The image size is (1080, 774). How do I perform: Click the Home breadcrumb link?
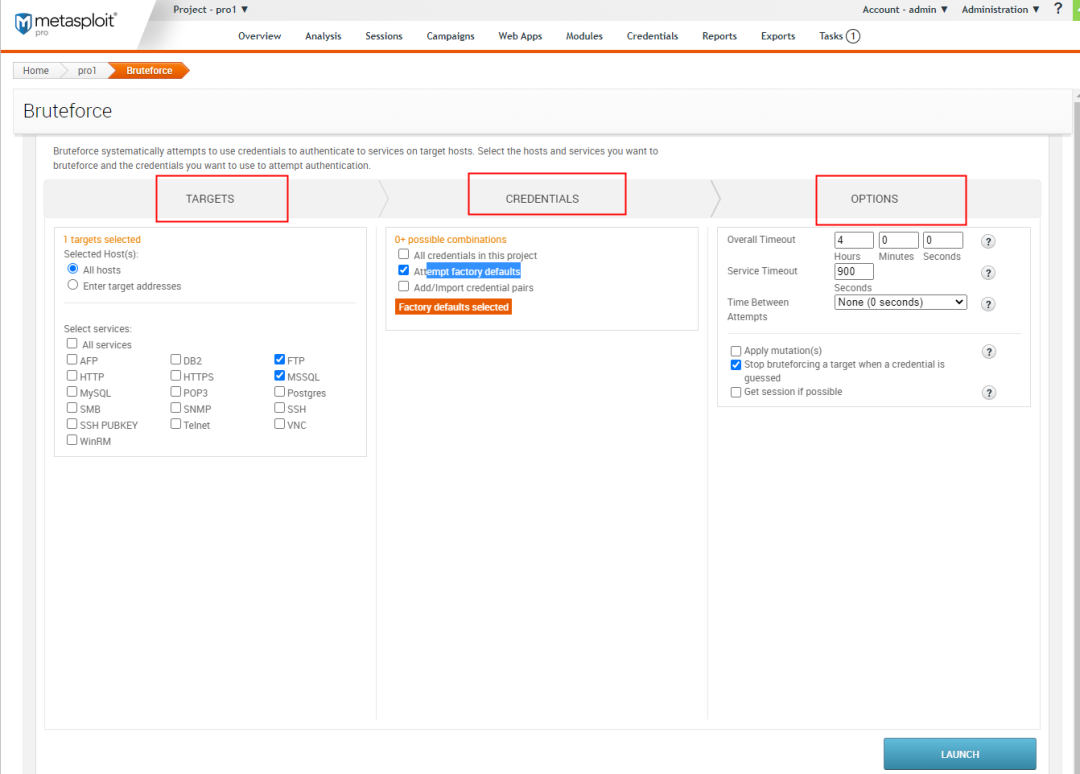36,70
